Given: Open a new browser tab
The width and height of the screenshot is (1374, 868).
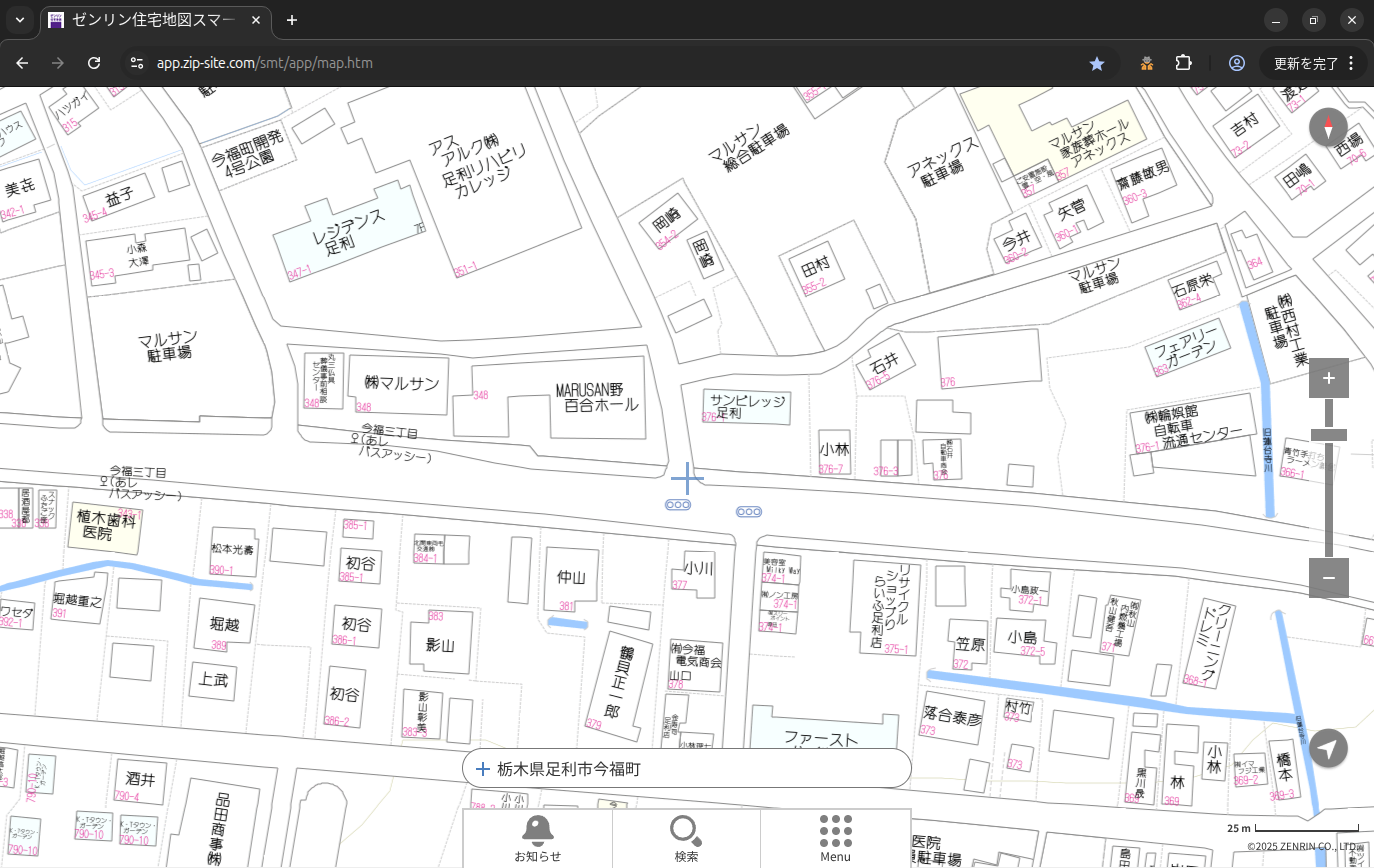Looking at the screenshot, I should (291, 20).
